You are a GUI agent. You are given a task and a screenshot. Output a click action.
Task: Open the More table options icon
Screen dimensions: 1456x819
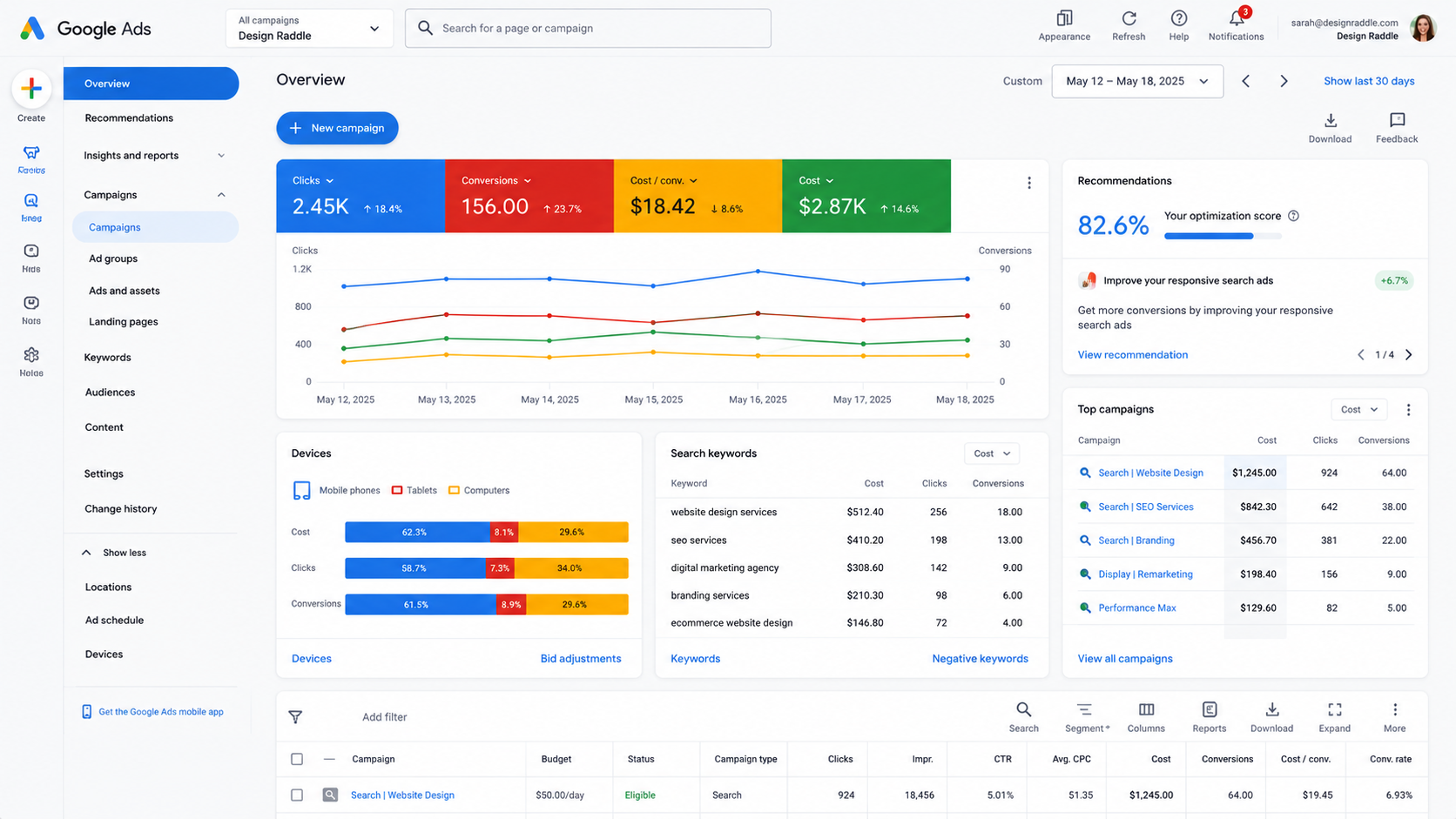tap(1394, 709)
